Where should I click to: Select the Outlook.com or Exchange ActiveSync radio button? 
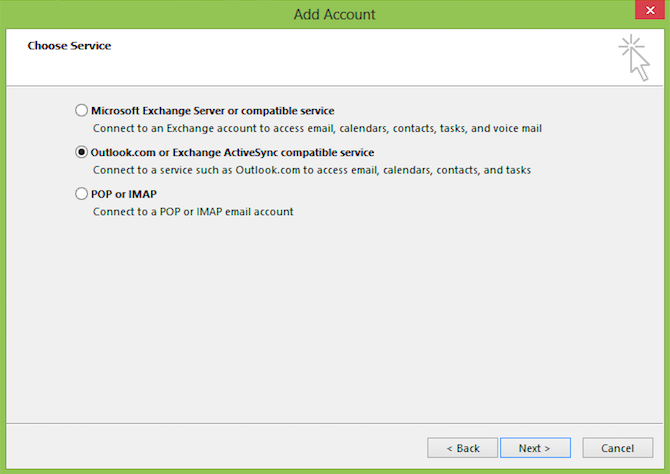coord(81,152)
